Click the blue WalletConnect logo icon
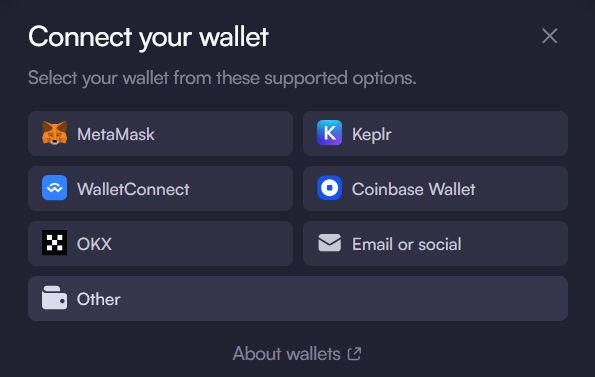This screenshot has height=377, width=595. pos(55,188)
